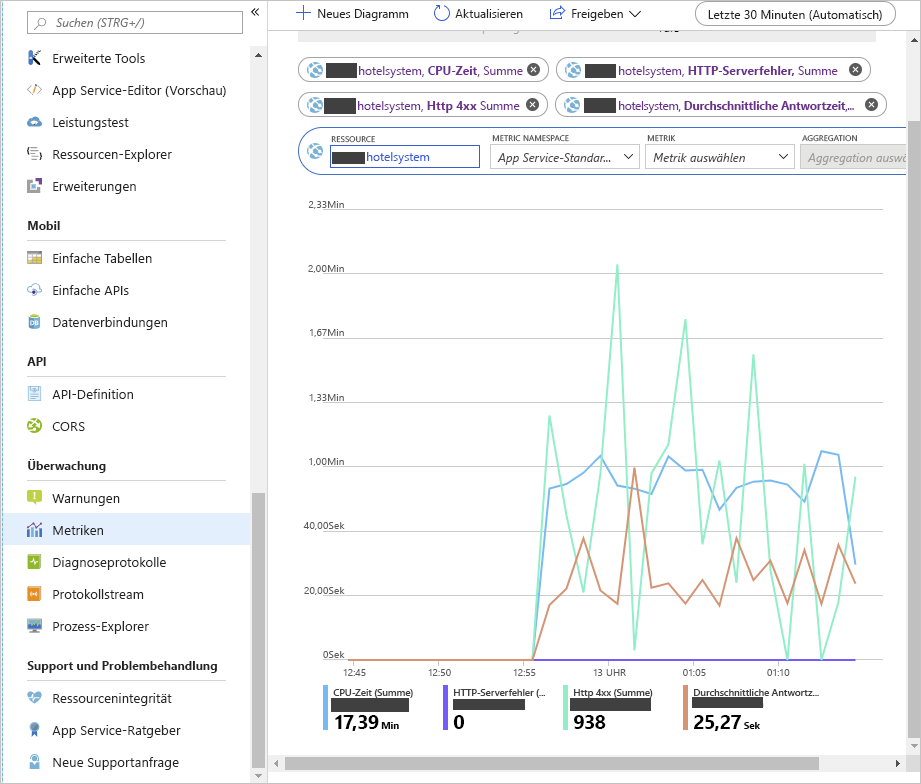Viewport: 921px width, 784px height.
Task: Click the Einfache Tabellen table icon
Action: pyautogui.click(x=35, y=258)
